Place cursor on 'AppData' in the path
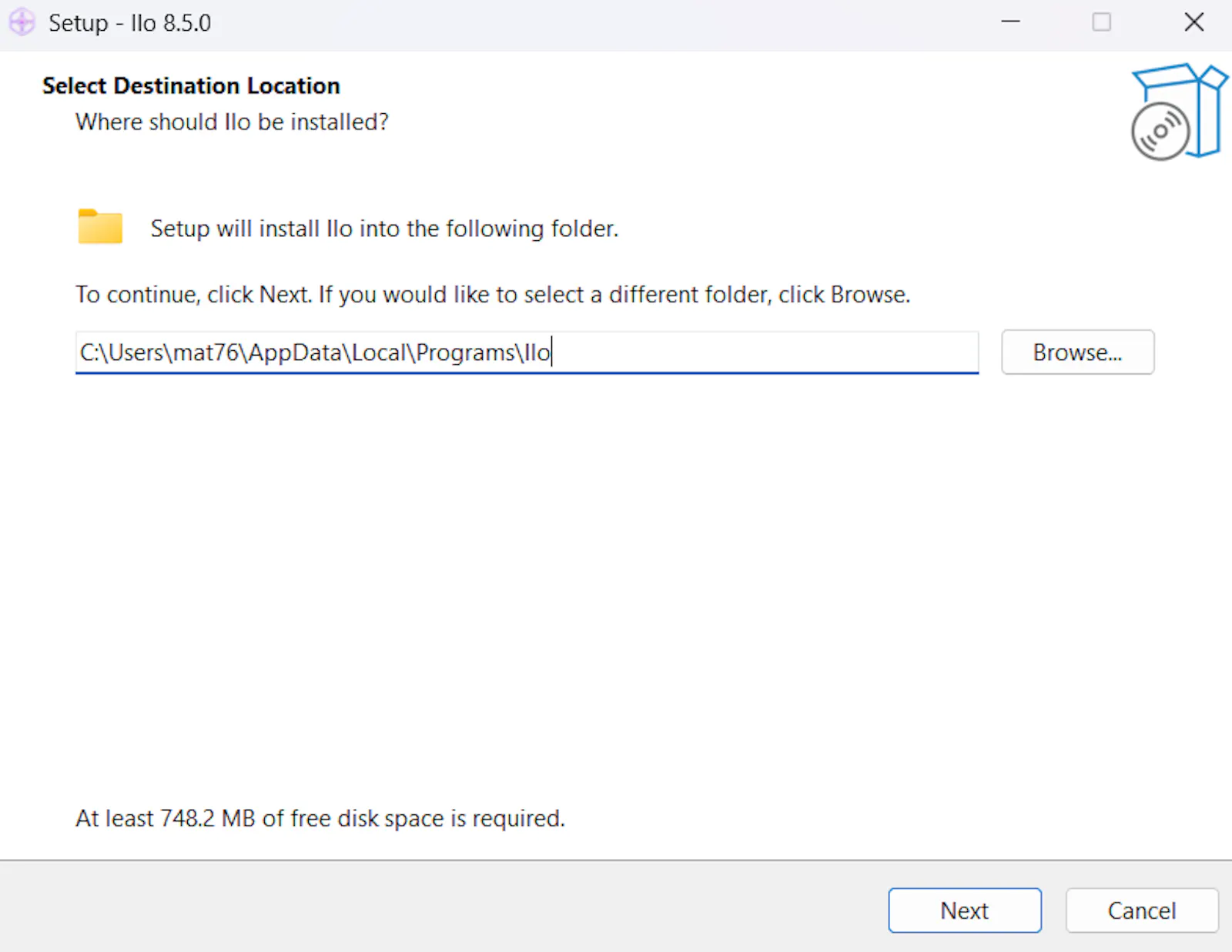 [295, 353]
